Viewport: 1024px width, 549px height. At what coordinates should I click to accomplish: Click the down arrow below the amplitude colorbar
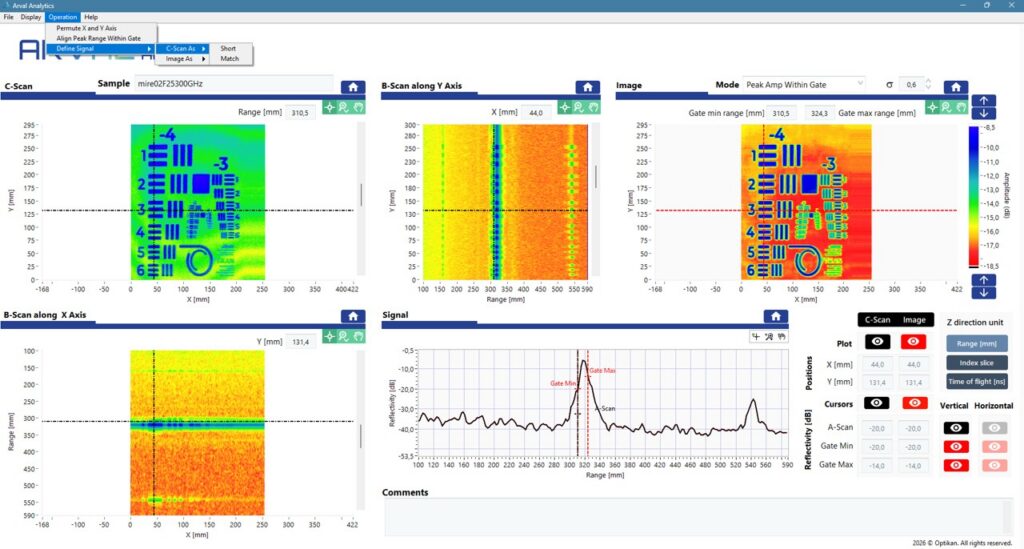pyautogui.click(x=984, y=293)
